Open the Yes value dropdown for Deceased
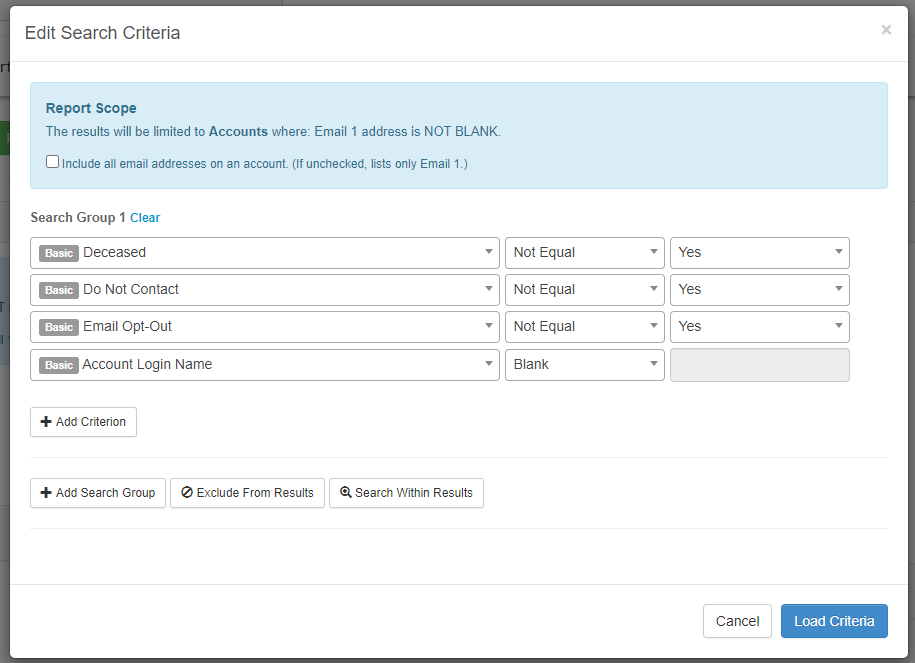Viewport: 915px width, 663px height. tap(760, 253)
